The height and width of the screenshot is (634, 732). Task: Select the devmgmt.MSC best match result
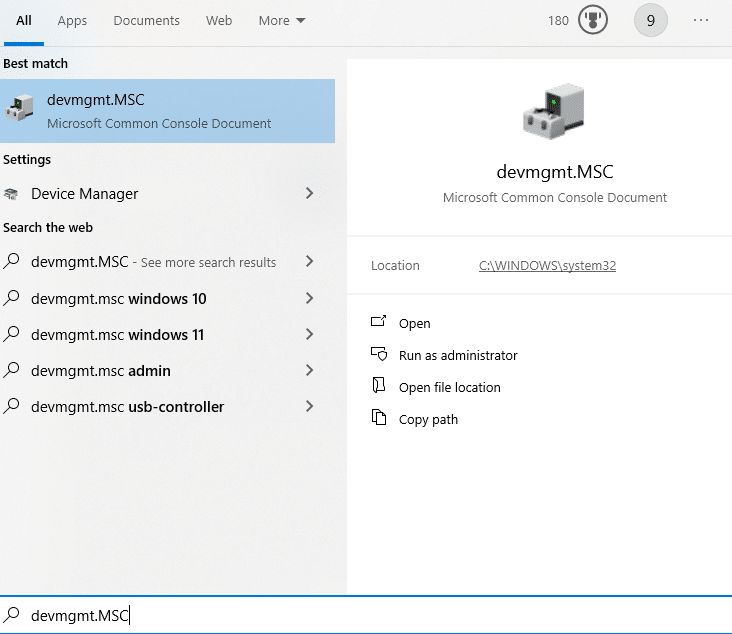pos(167,111)
